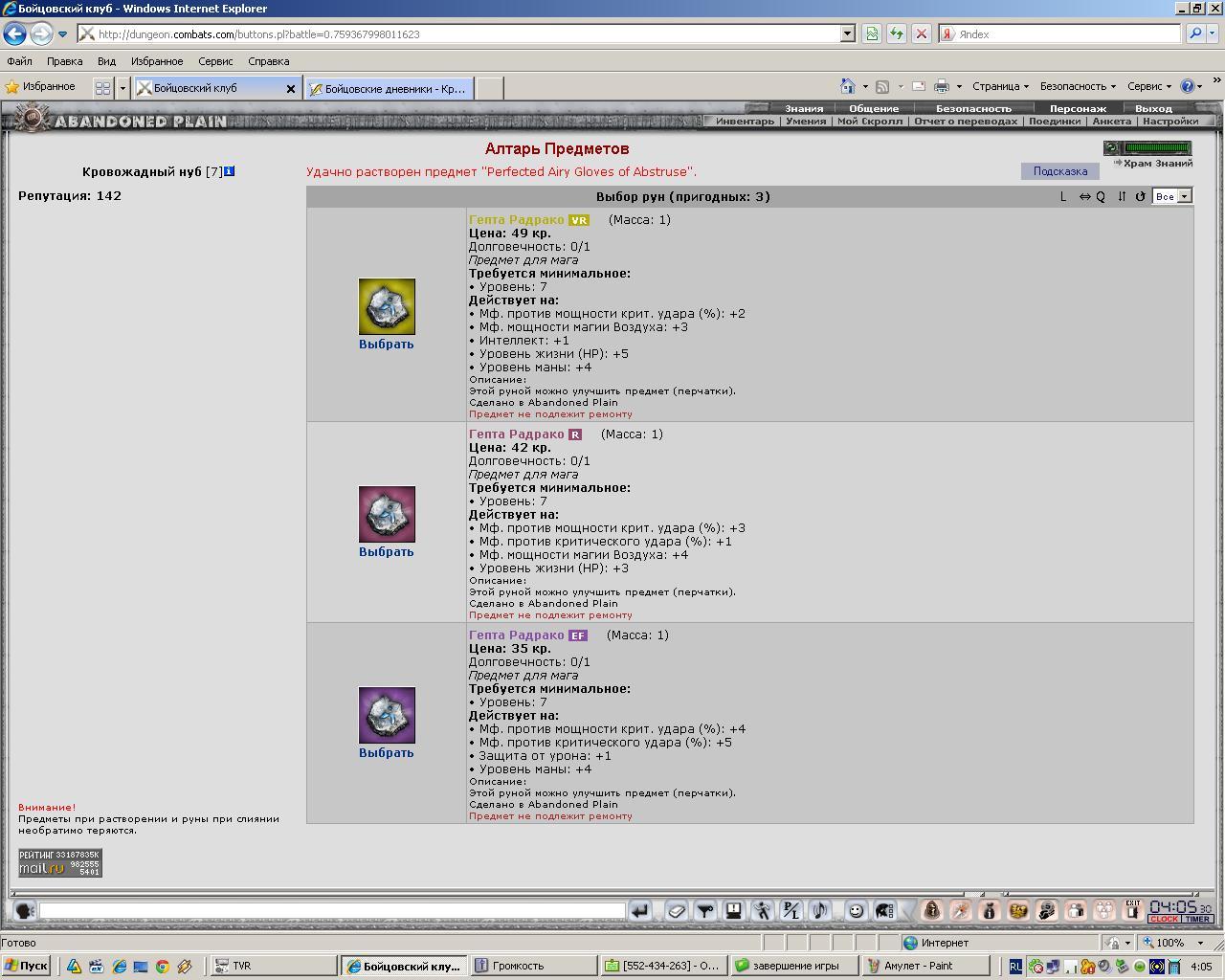This screenshot has height=980, width=1225.
Task: Click the Q icon in rune header
Action: pyautogui.click(x=1101, y=196)
